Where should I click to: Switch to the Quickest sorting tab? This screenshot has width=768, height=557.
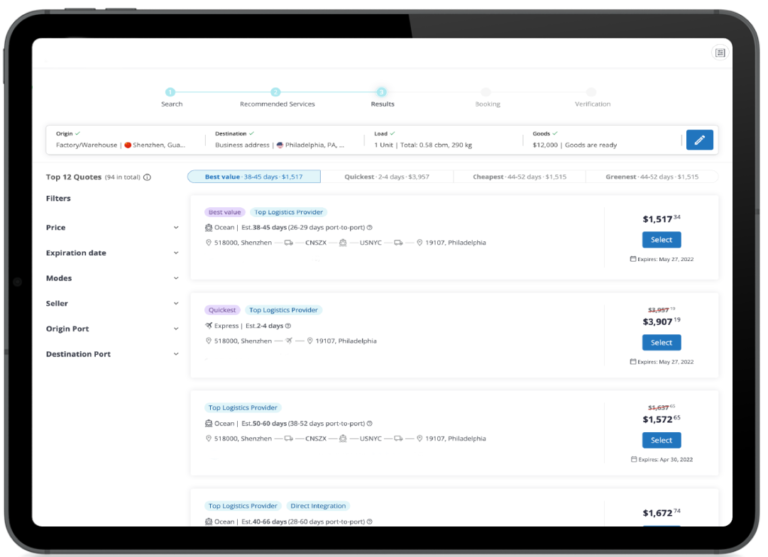(387, 177)
